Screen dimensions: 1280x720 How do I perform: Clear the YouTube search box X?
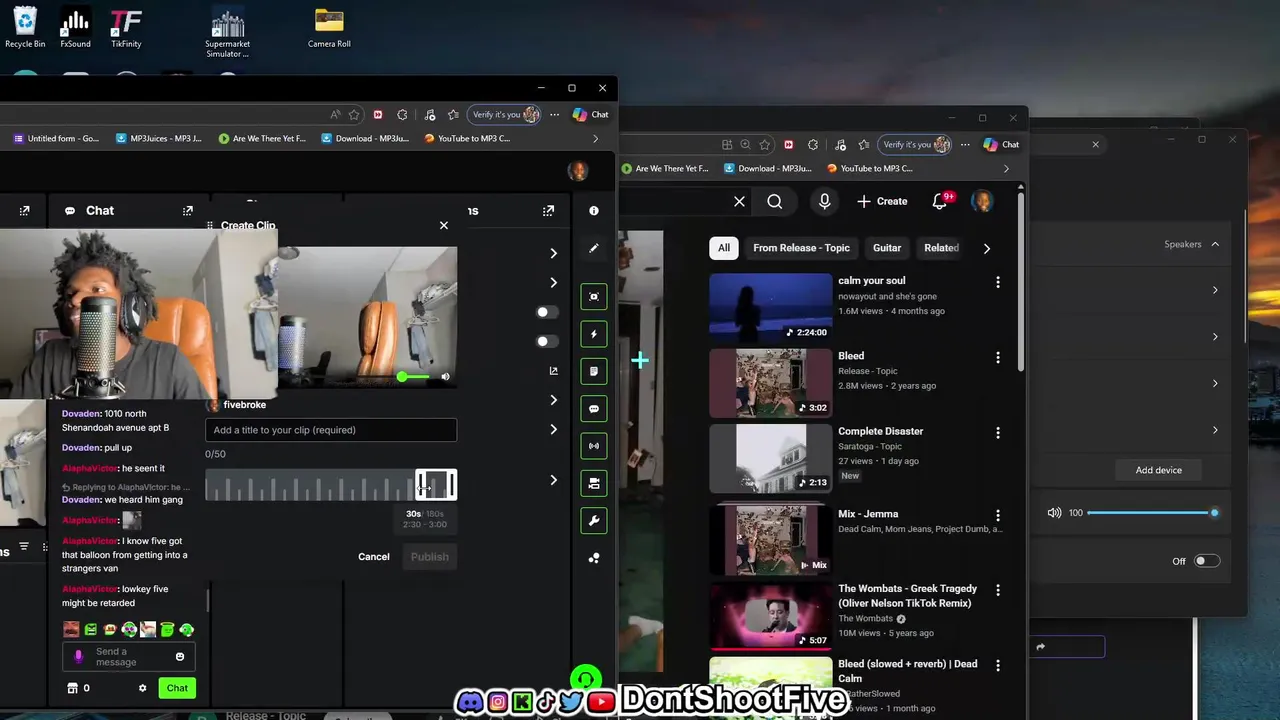tap(739, 201)
